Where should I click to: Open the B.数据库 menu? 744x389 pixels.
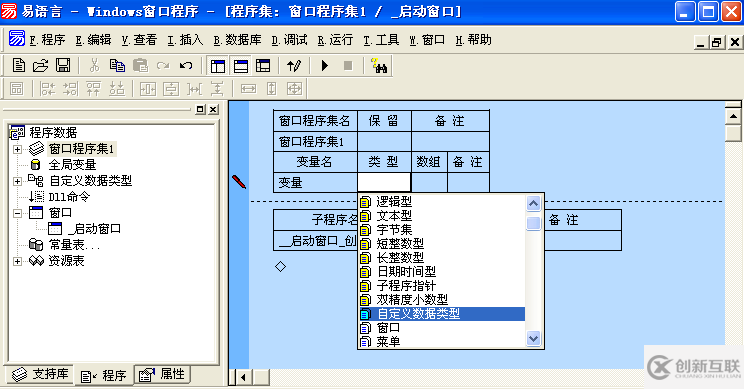[x=237, y=40]
